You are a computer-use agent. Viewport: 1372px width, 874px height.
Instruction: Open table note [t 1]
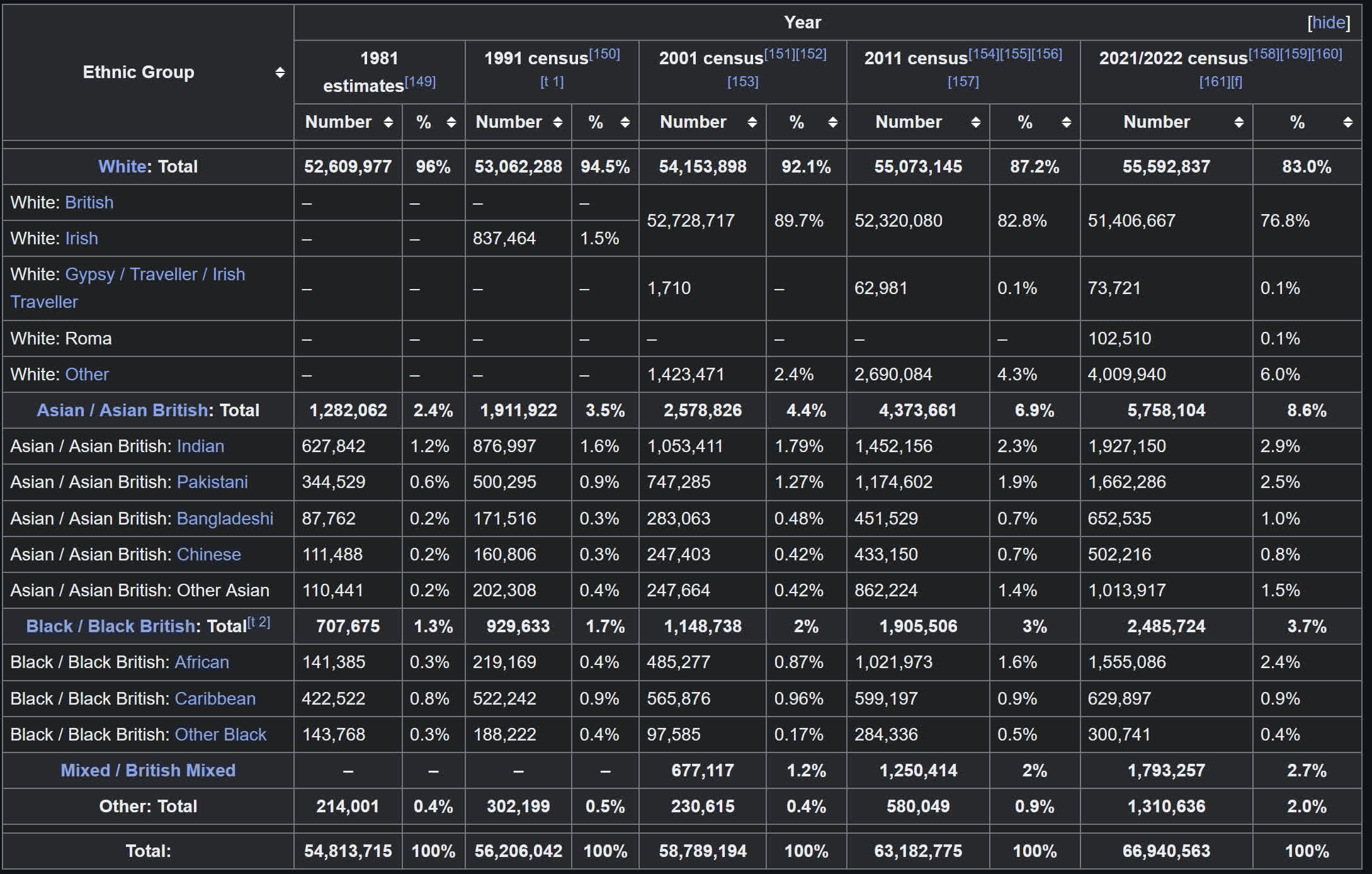[552, 81]
